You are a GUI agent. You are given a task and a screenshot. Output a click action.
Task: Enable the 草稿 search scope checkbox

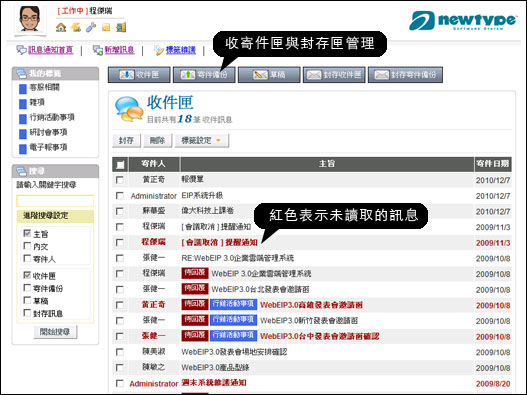click(x=27, y=300)
